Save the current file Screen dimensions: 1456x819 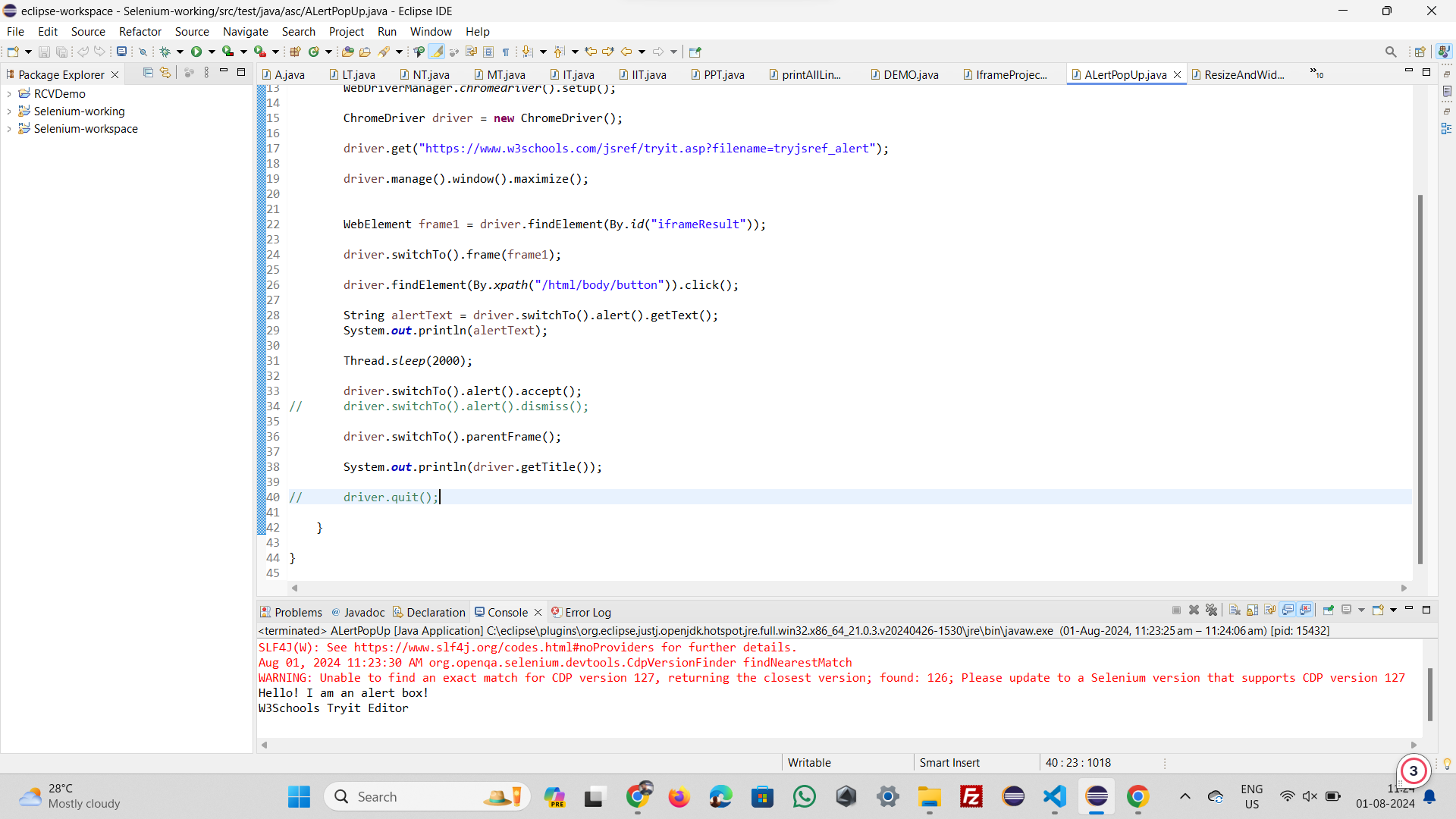coord(44,52)
